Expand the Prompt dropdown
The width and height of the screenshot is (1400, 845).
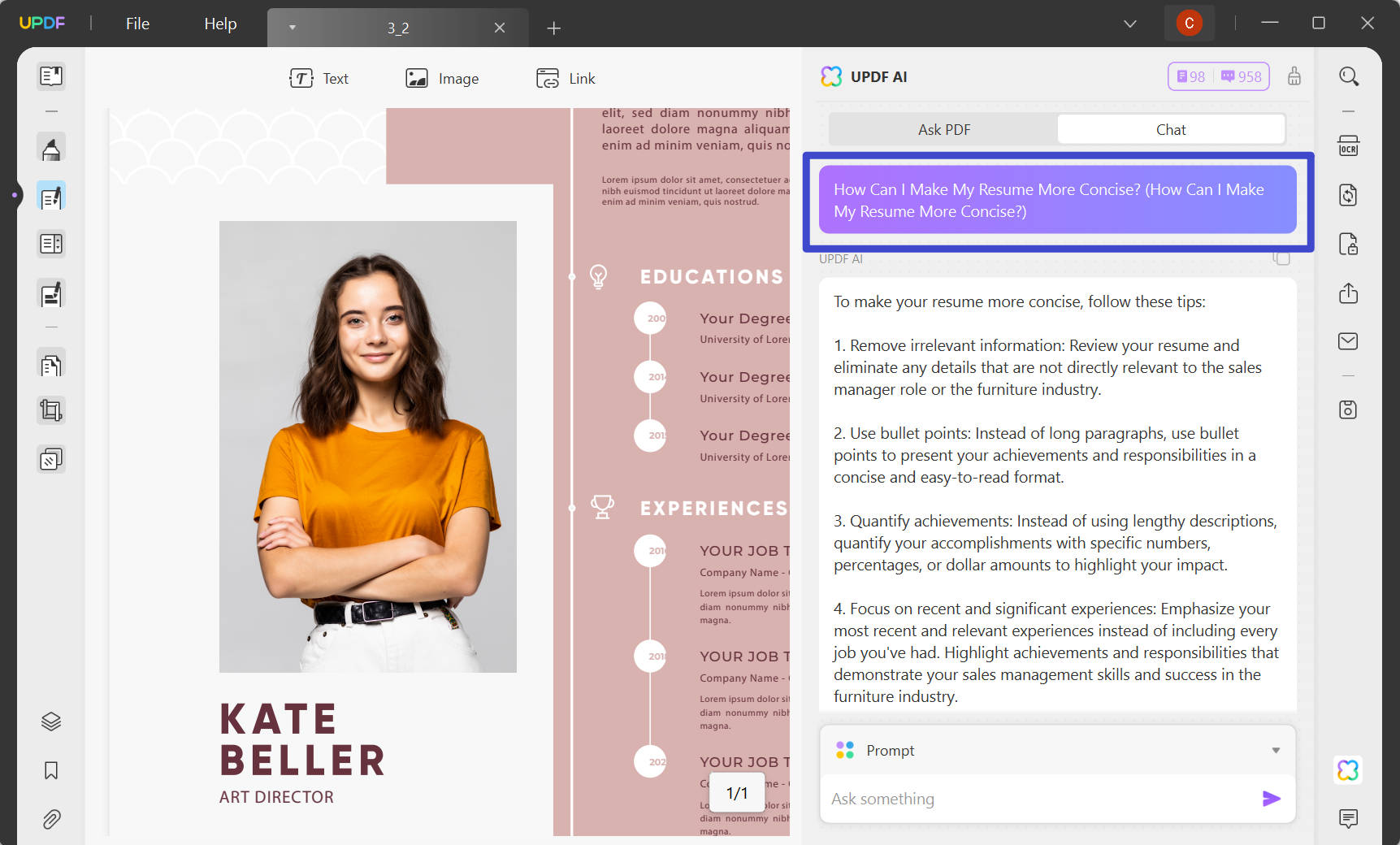[x=1274, y=750]
